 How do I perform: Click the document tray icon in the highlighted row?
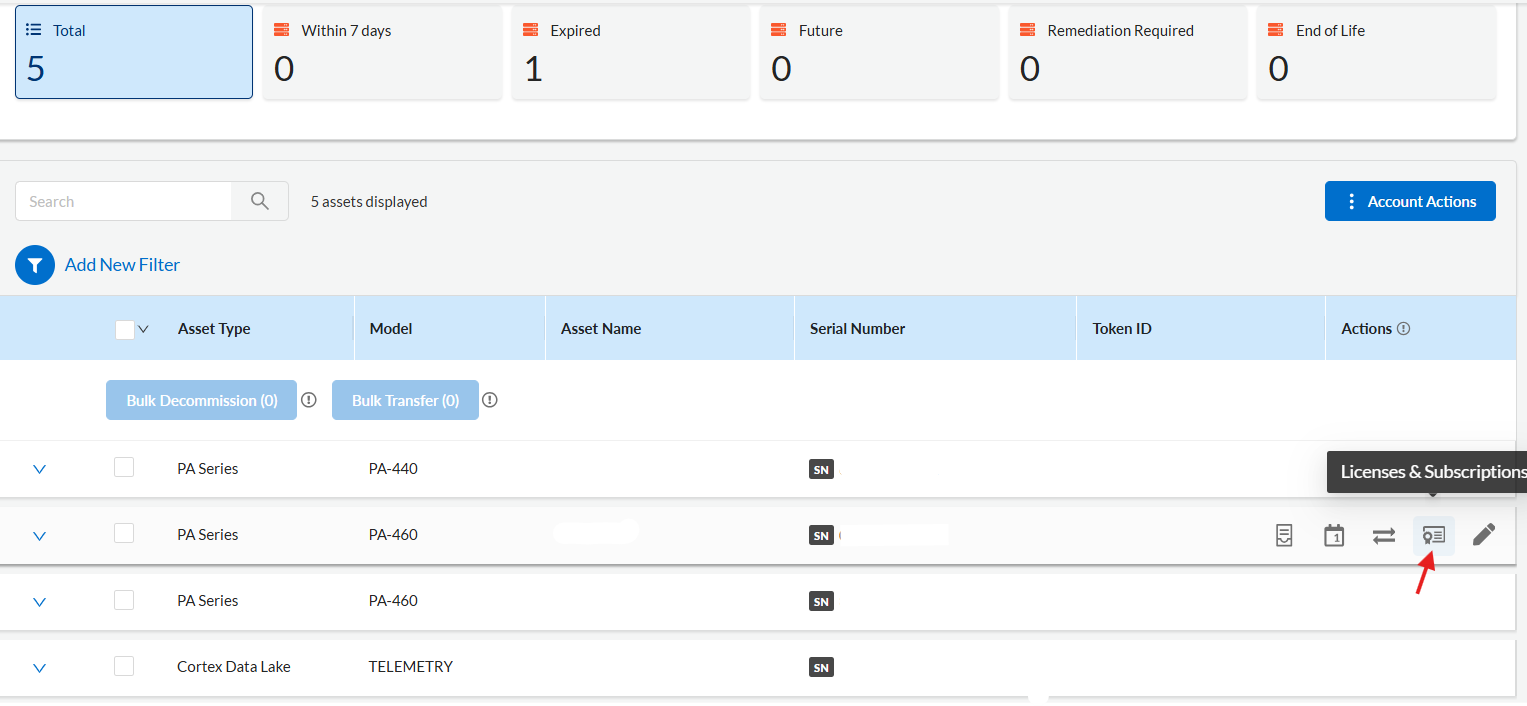(x=1284, y=536)
